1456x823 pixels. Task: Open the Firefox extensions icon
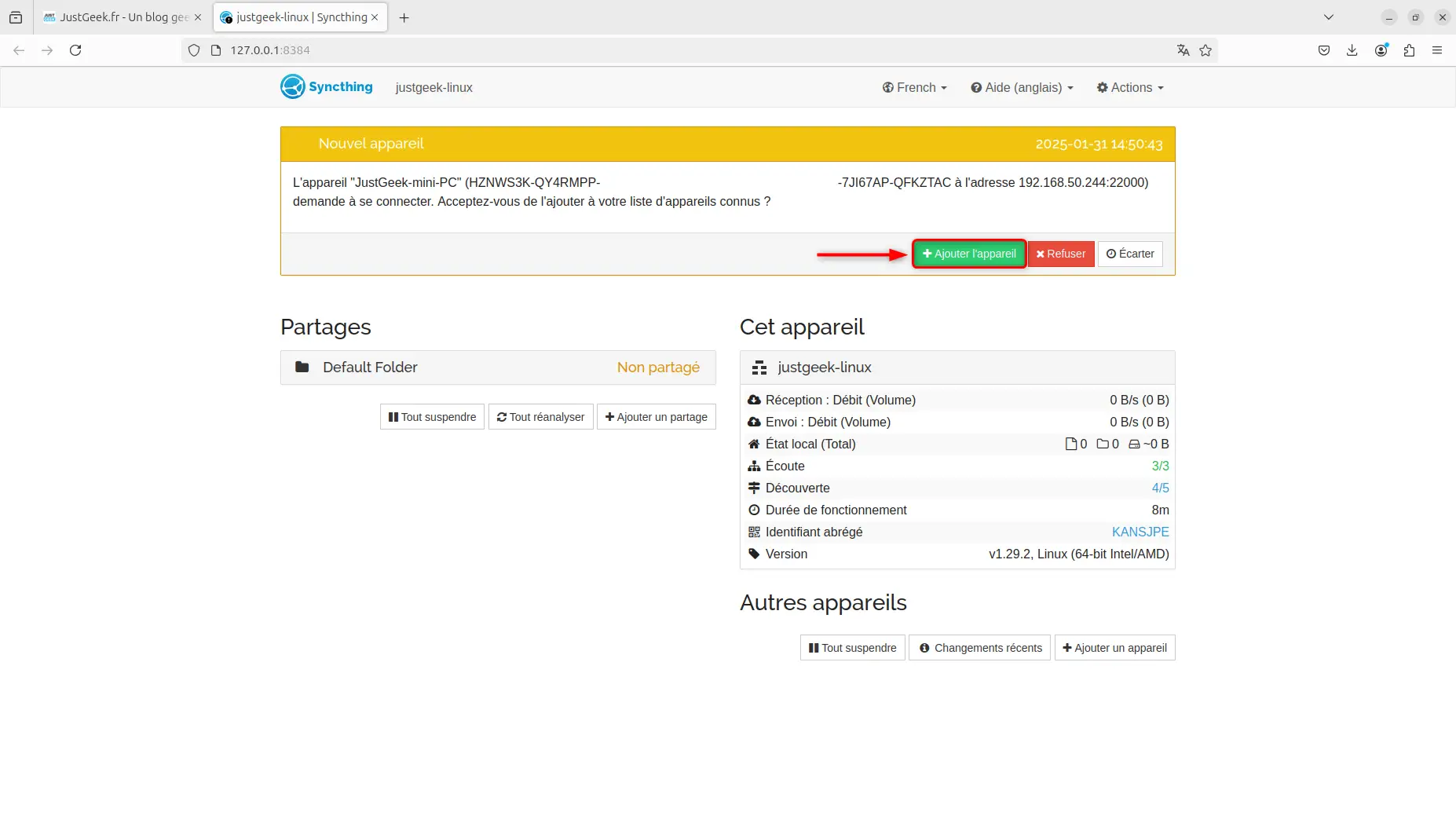(x=1409, y=50)
